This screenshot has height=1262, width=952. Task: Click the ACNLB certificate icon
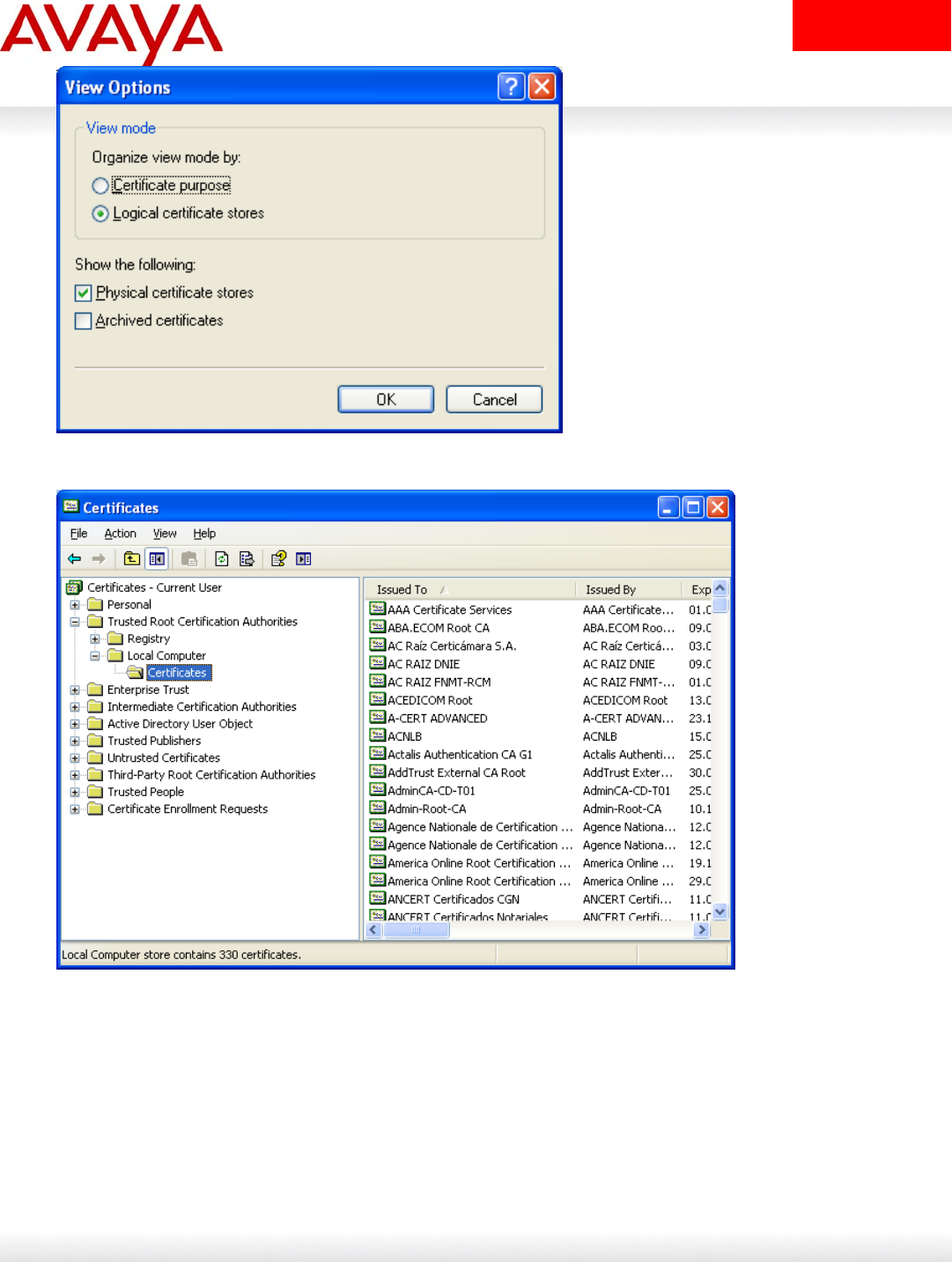pyautogui.click(x=378, y=735)
